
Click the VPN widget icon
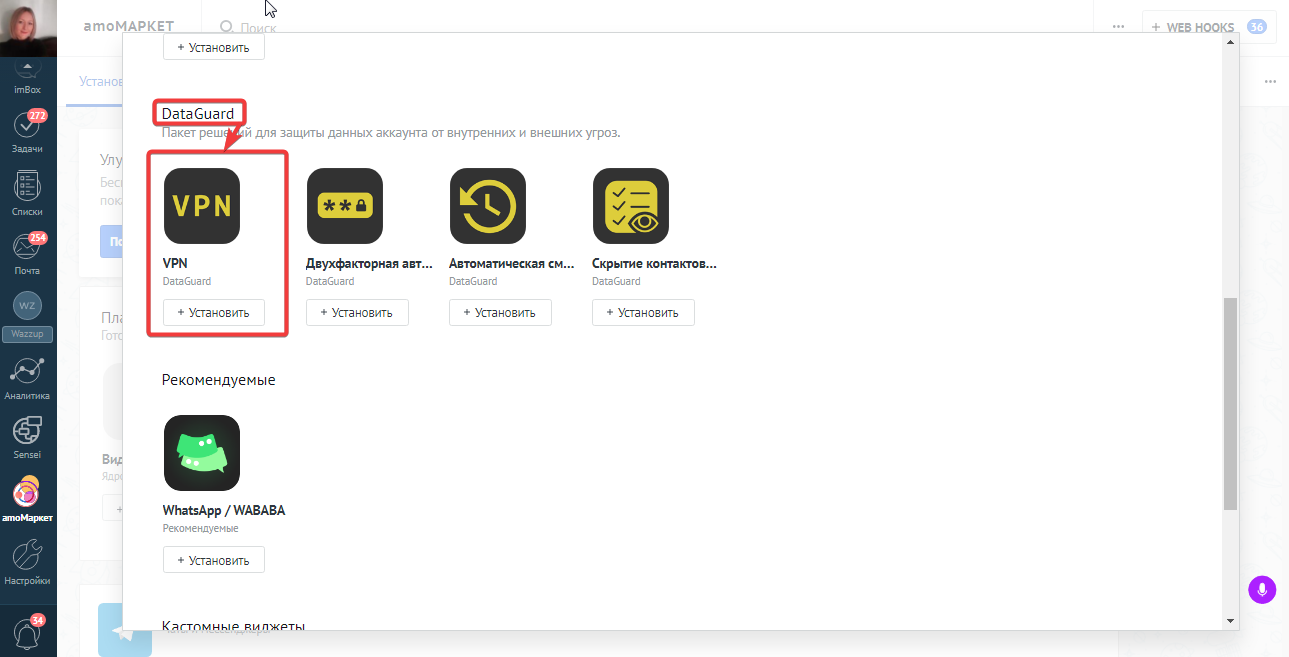(202, 206)
